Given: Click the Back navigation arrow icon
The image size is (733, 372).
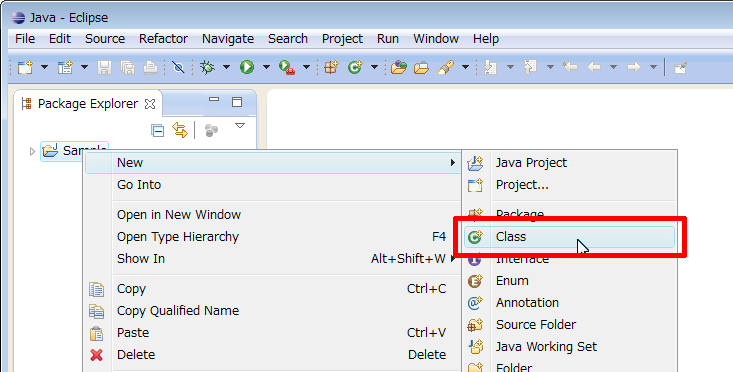Looking at the screenshot, I should [594, 67].
